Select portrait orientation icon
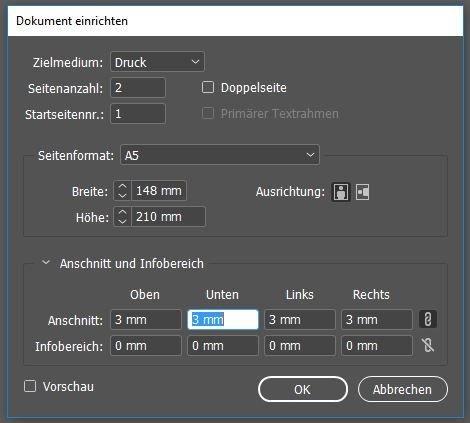Viewport: 470px width, 423px height. pyautogui.click(x=341, y=192)
